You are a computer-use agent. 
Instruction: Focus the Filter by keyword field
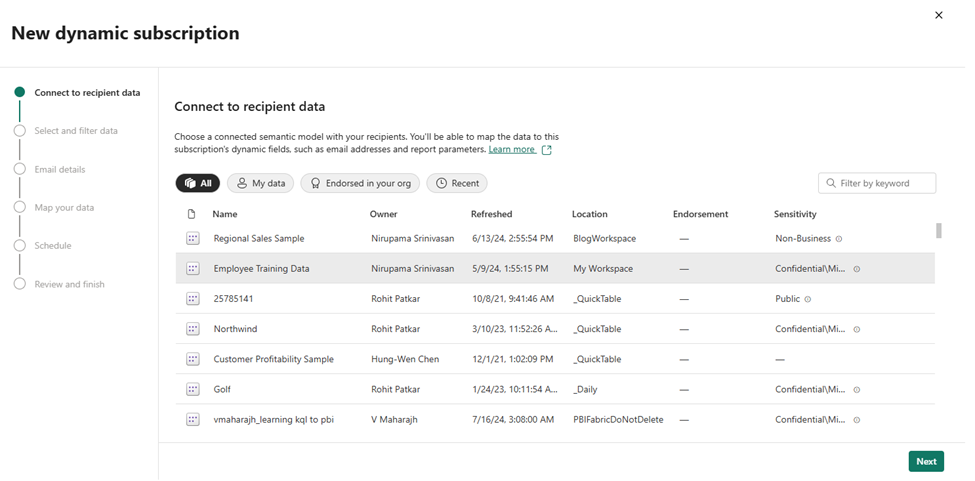click(877, 183)
